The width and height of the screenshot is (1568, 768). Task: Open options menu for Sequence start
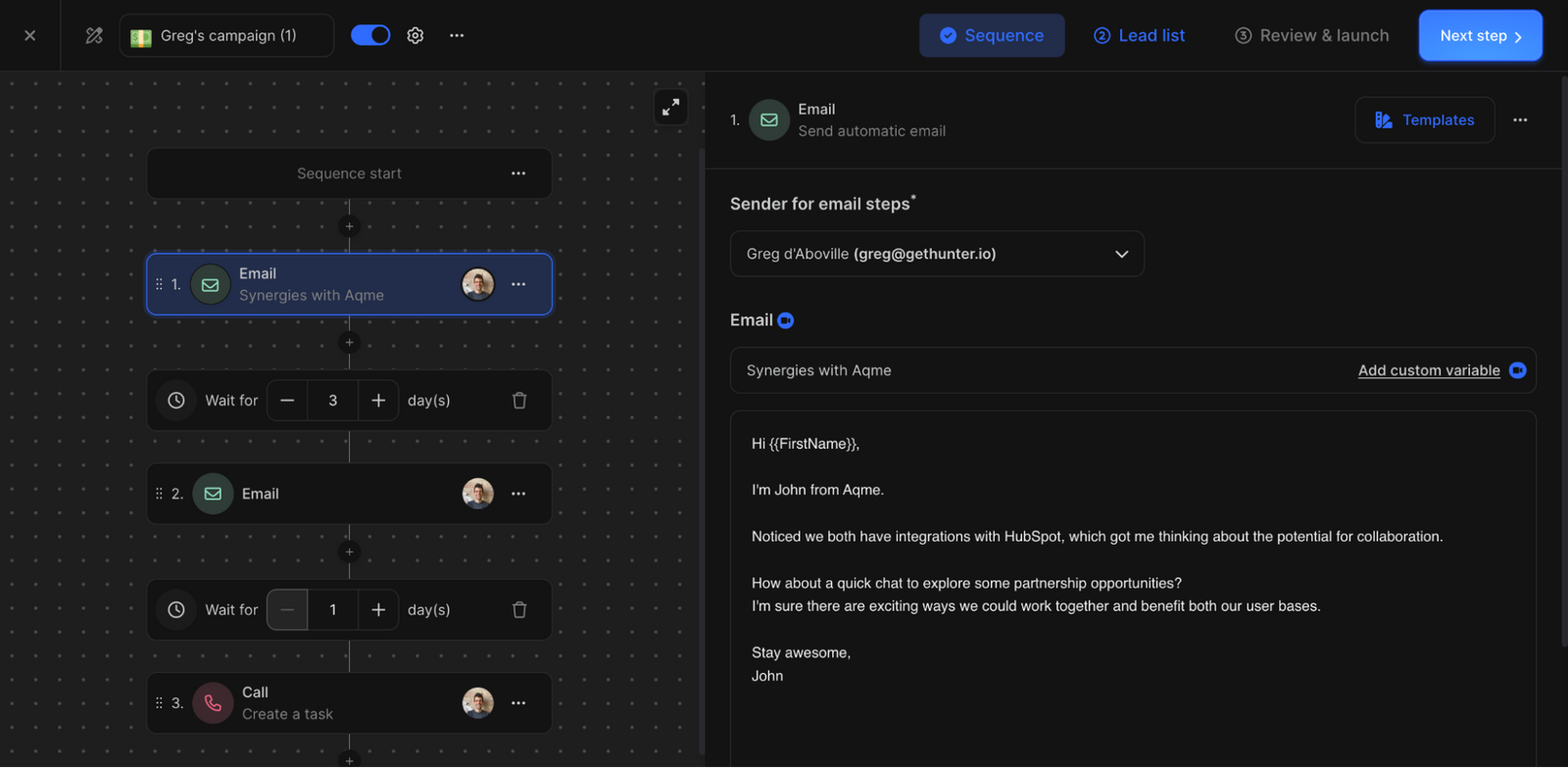click(518, 173)
